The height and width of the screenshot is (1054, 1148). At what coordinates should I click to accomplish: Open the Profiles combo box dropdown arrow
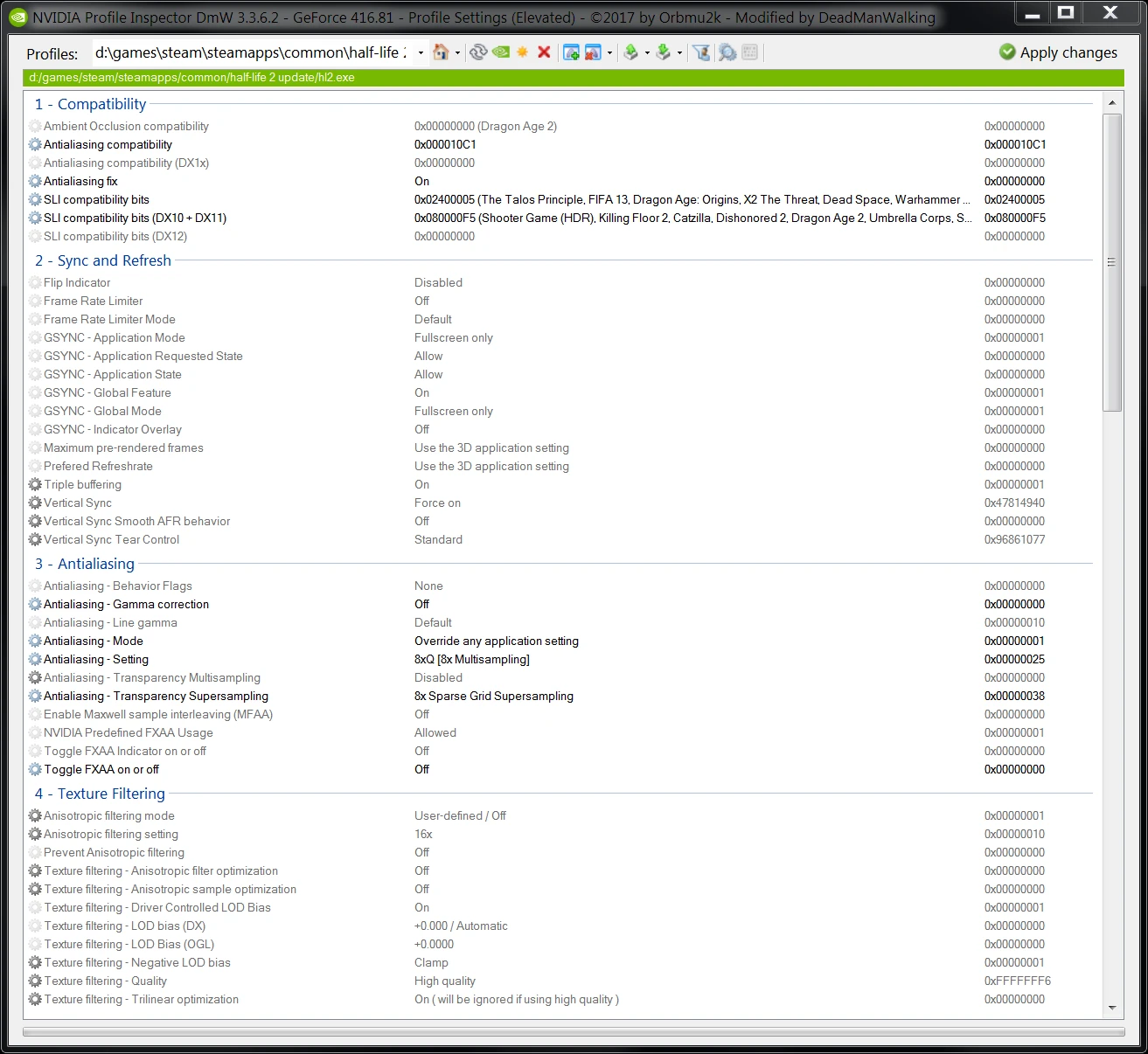pyautogui.click(x=421, y=52)
